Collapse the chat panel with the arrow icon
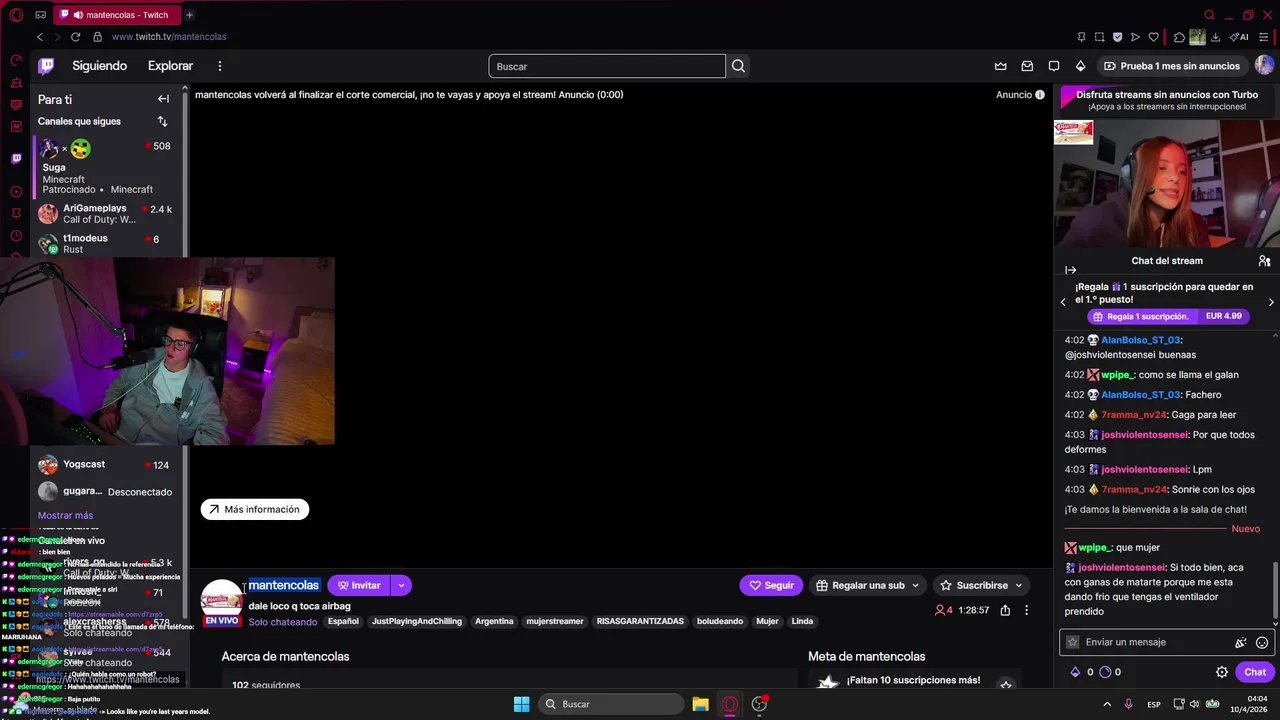This screenshot has width=1280, height=720. 1070,270
